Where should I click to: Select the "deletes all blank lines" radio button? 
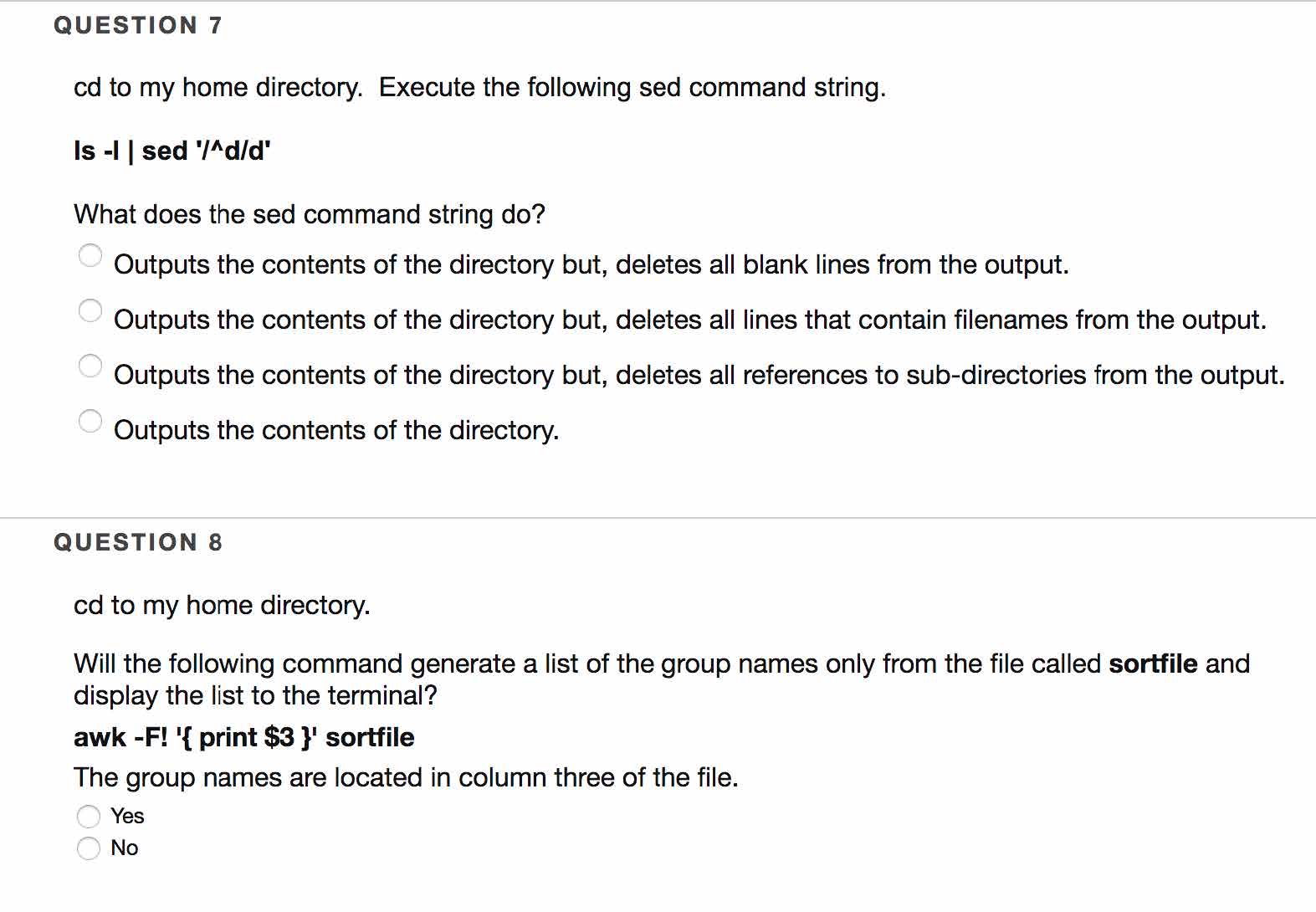point(90,255)
